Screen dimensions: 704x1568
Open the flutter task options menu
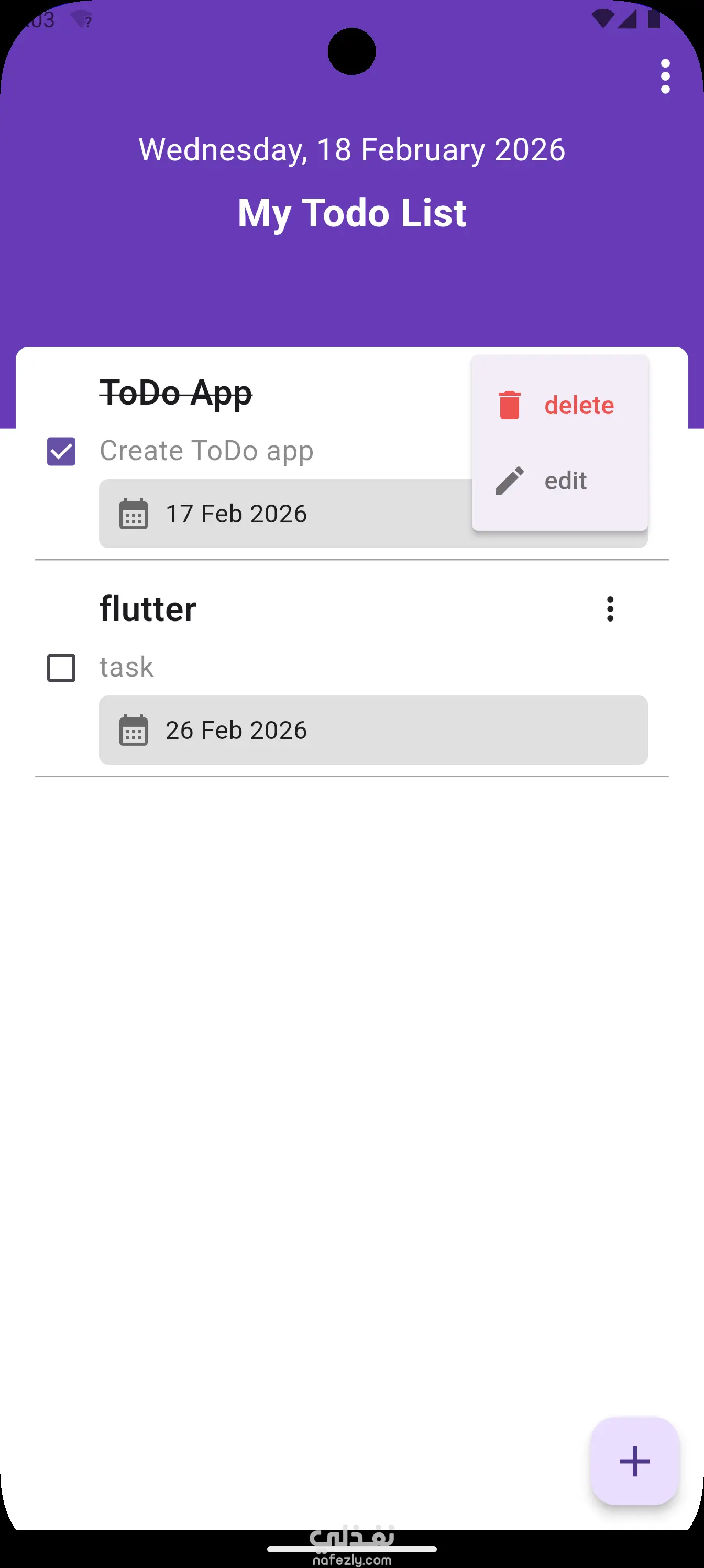pyautogui.click(x=610, y=609)
